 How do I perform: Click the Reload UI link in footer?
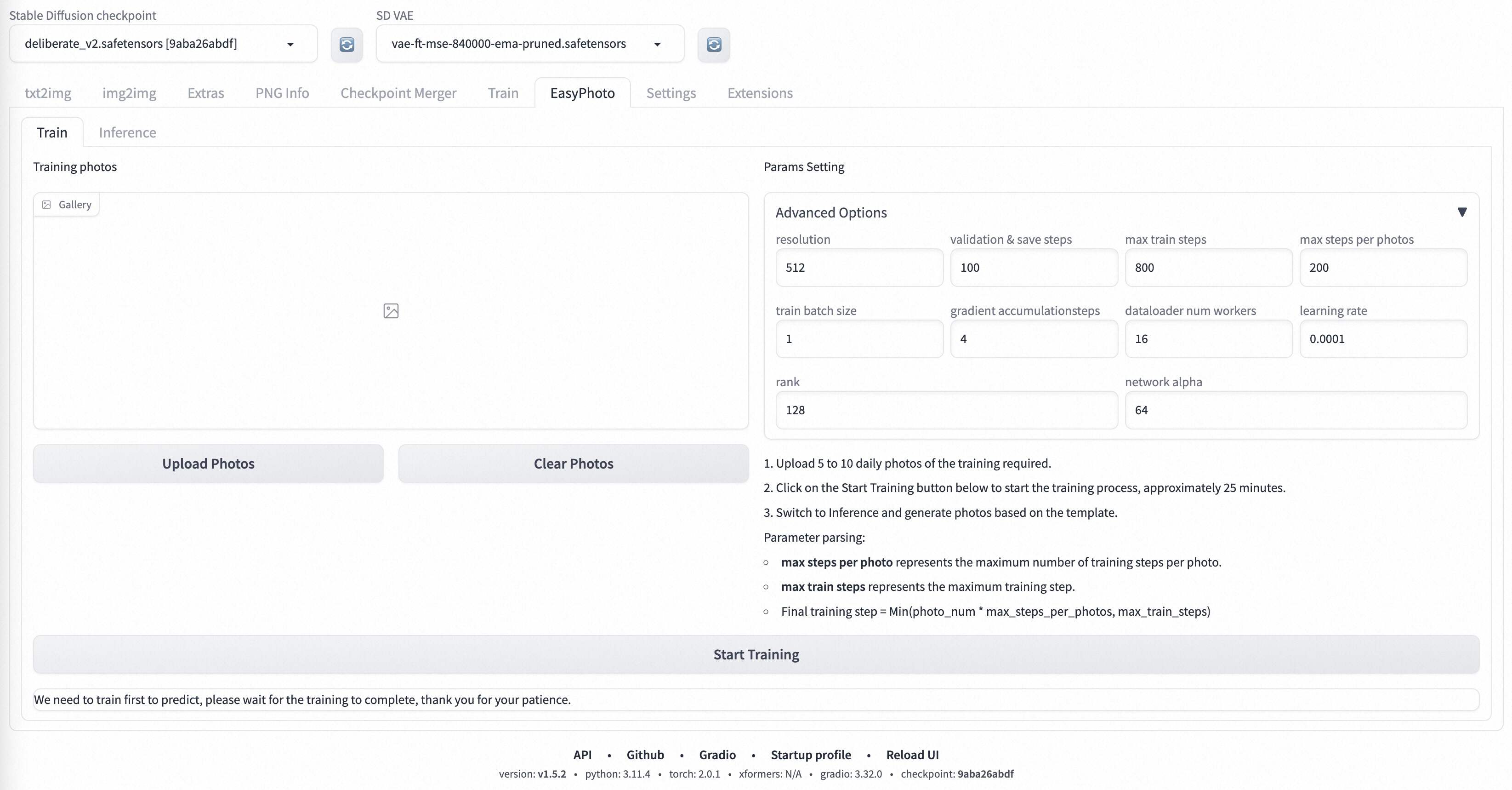[x=911, y=754]
